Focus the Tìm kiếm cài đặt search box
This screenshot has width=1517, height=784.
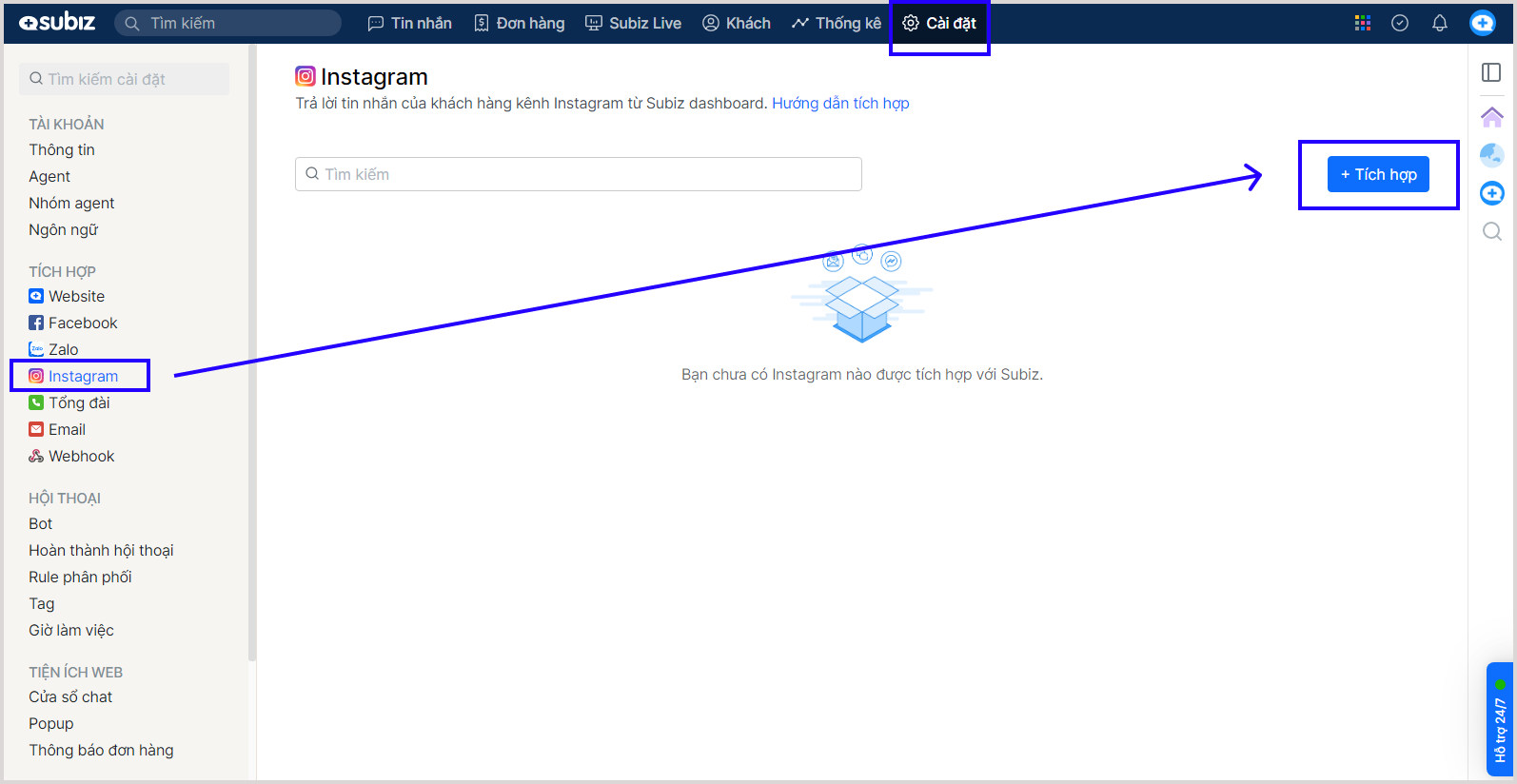coord(124,79)
